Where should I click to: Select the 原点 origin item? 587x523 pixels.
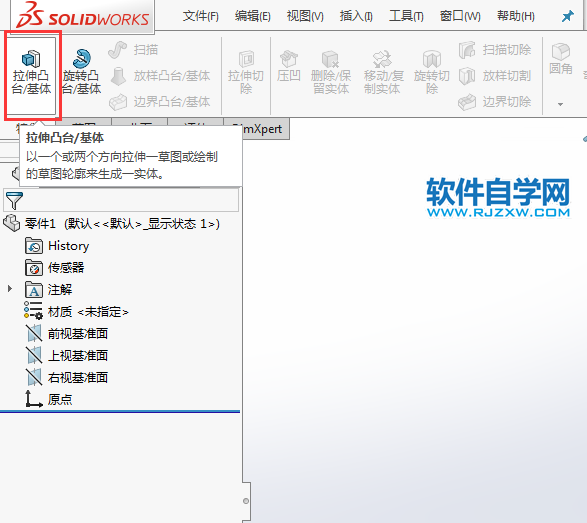(49, 399)
